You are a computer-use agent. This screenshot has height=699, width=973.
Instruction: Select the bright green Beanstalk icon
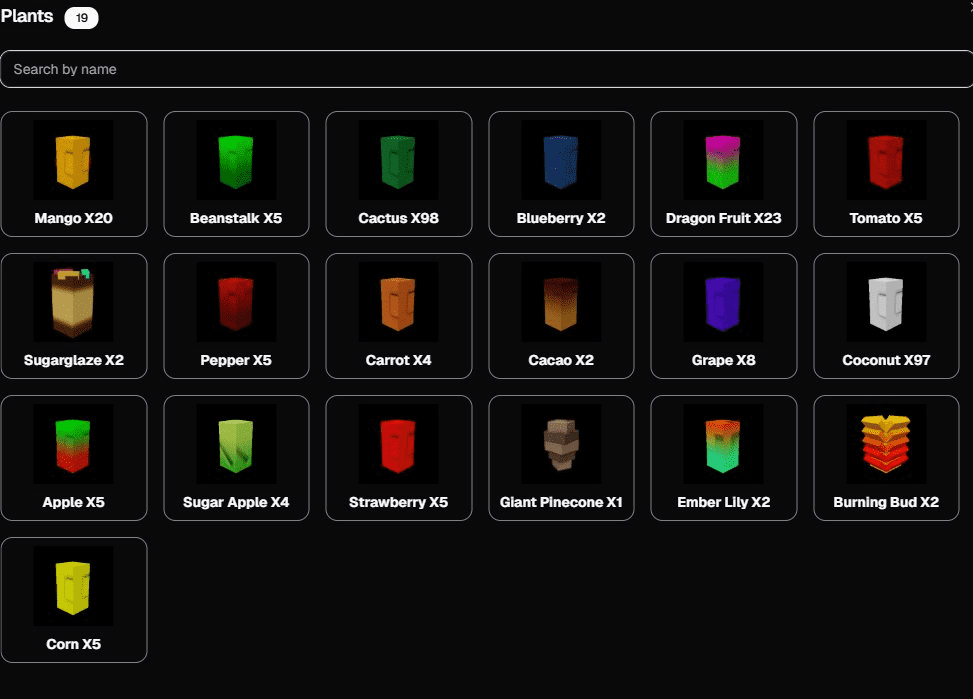(x=236, y=161)
